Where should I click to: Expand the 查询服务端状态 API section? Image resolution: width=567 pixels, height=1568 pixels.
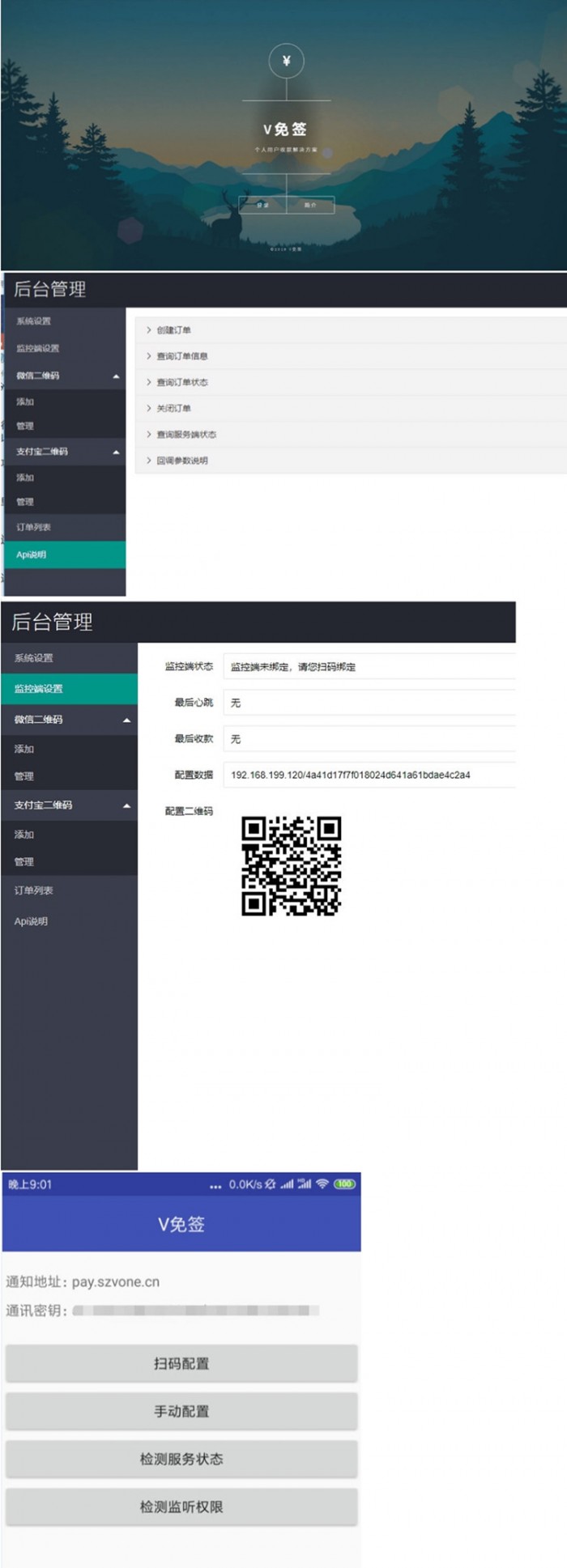pos(351,435)
